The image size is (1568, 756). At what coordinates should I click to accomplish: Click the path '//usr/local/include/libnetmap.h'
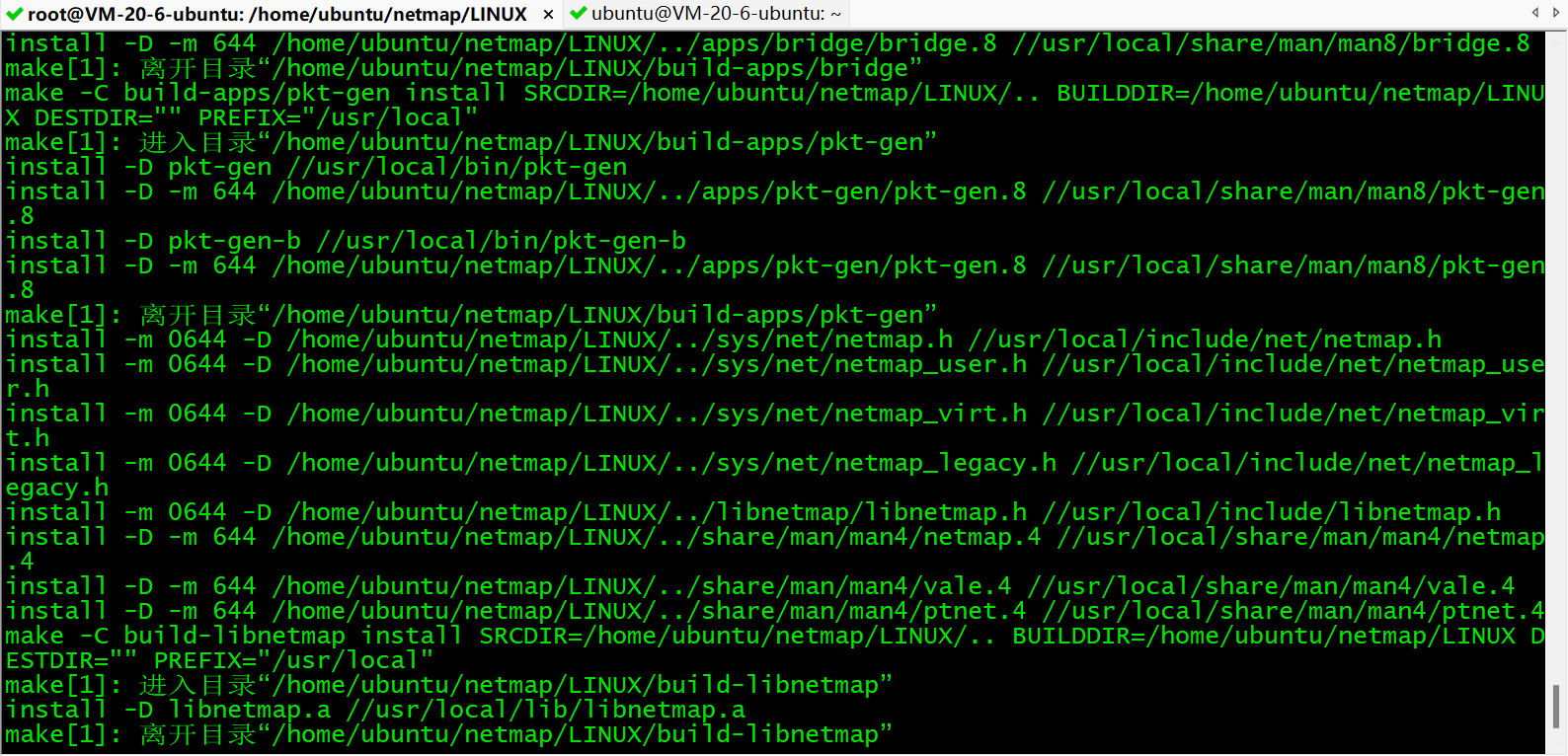pos(1272,512)
